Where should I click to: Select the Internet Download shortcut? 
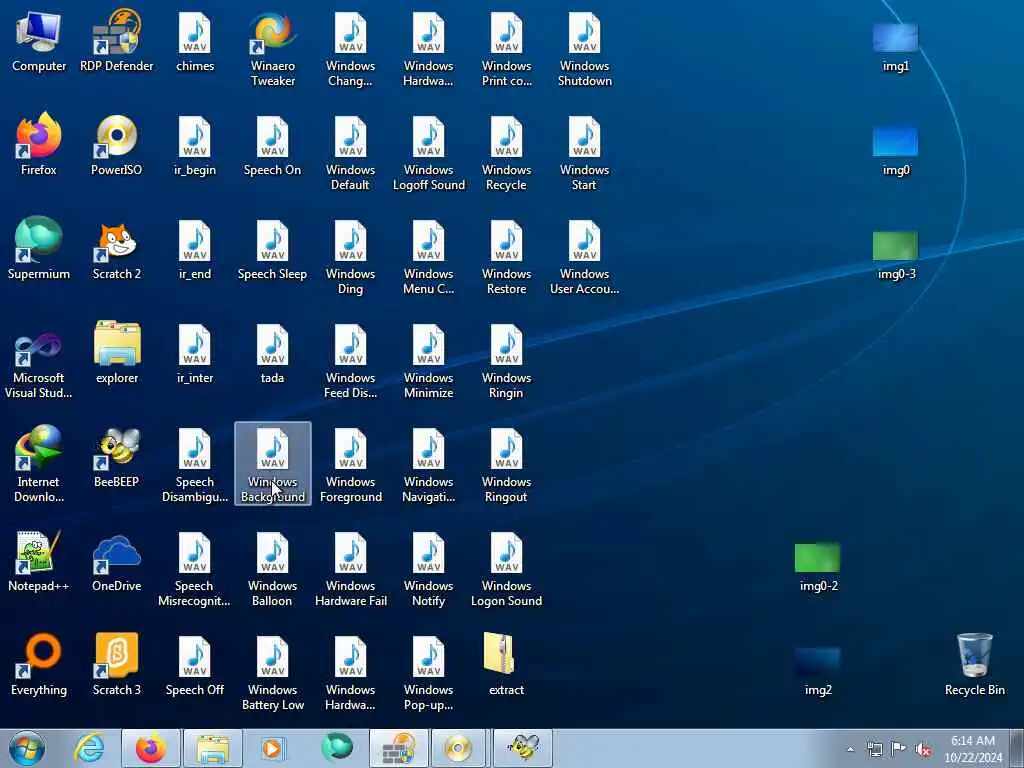tap(39, 465)
